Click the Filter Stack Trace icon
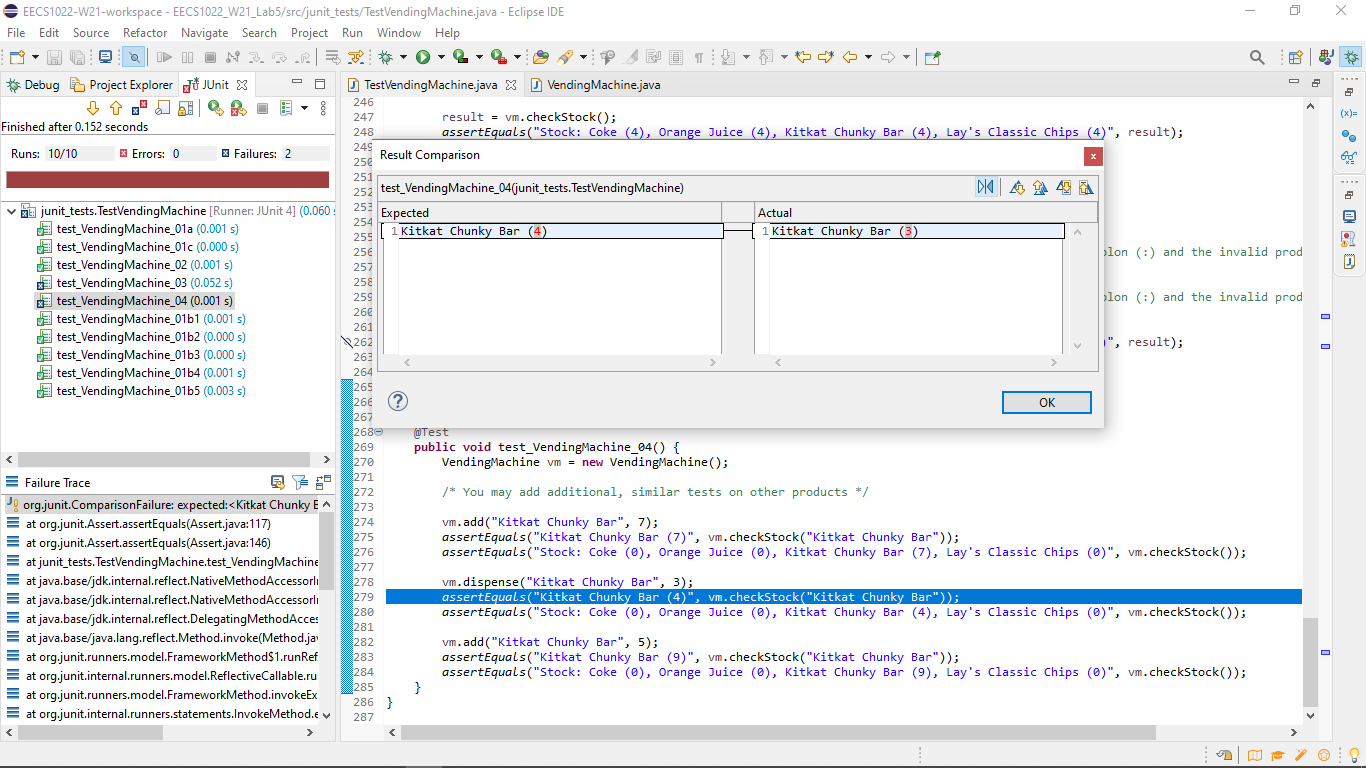 click(x=299, y=482)
